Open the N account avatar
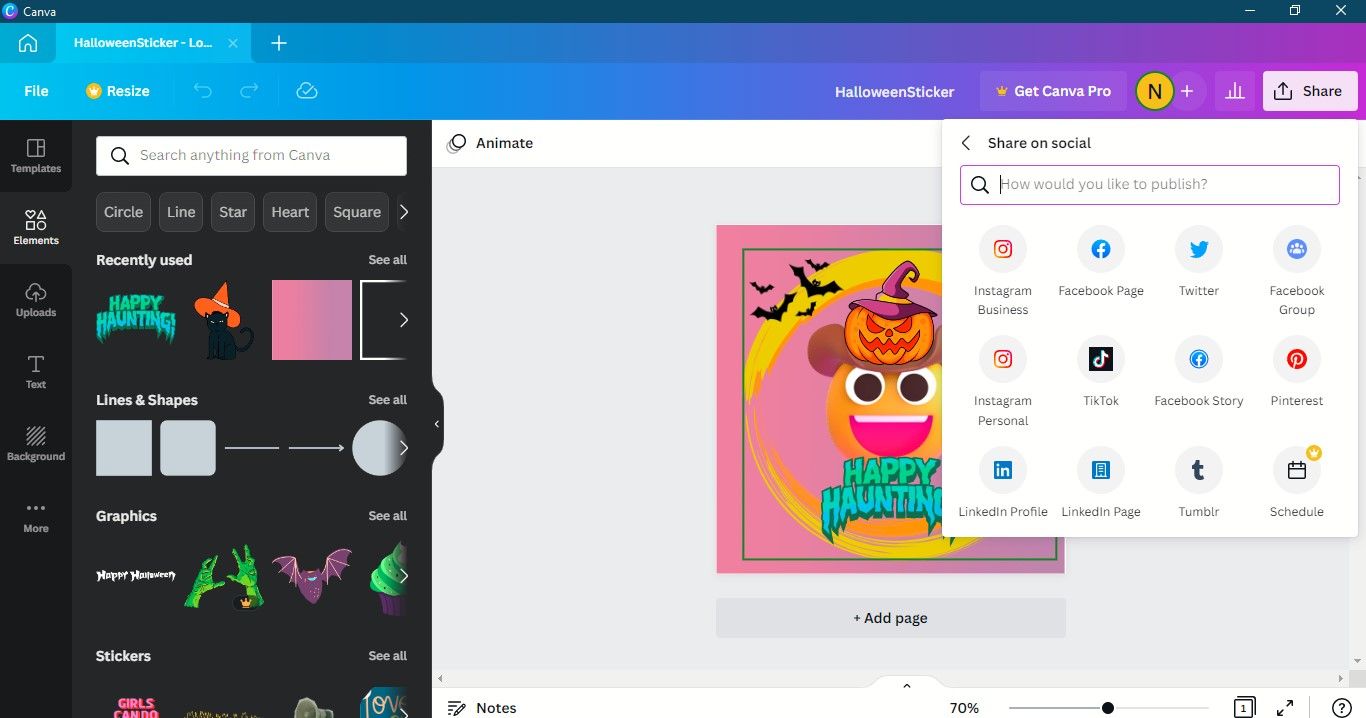Screen dimensions: 1366x718 tap(1154, 91)
